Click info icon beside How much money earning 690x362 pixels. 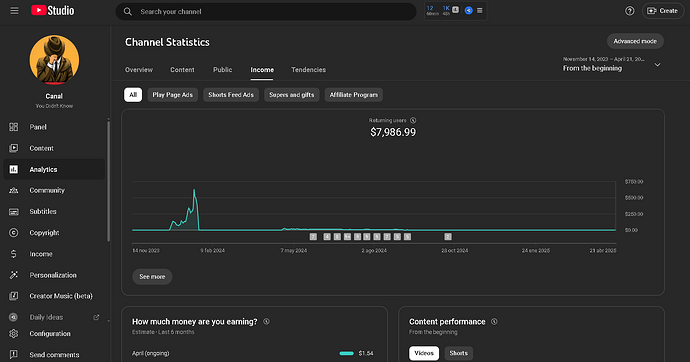pyautogui.click(x=266, y=322)
